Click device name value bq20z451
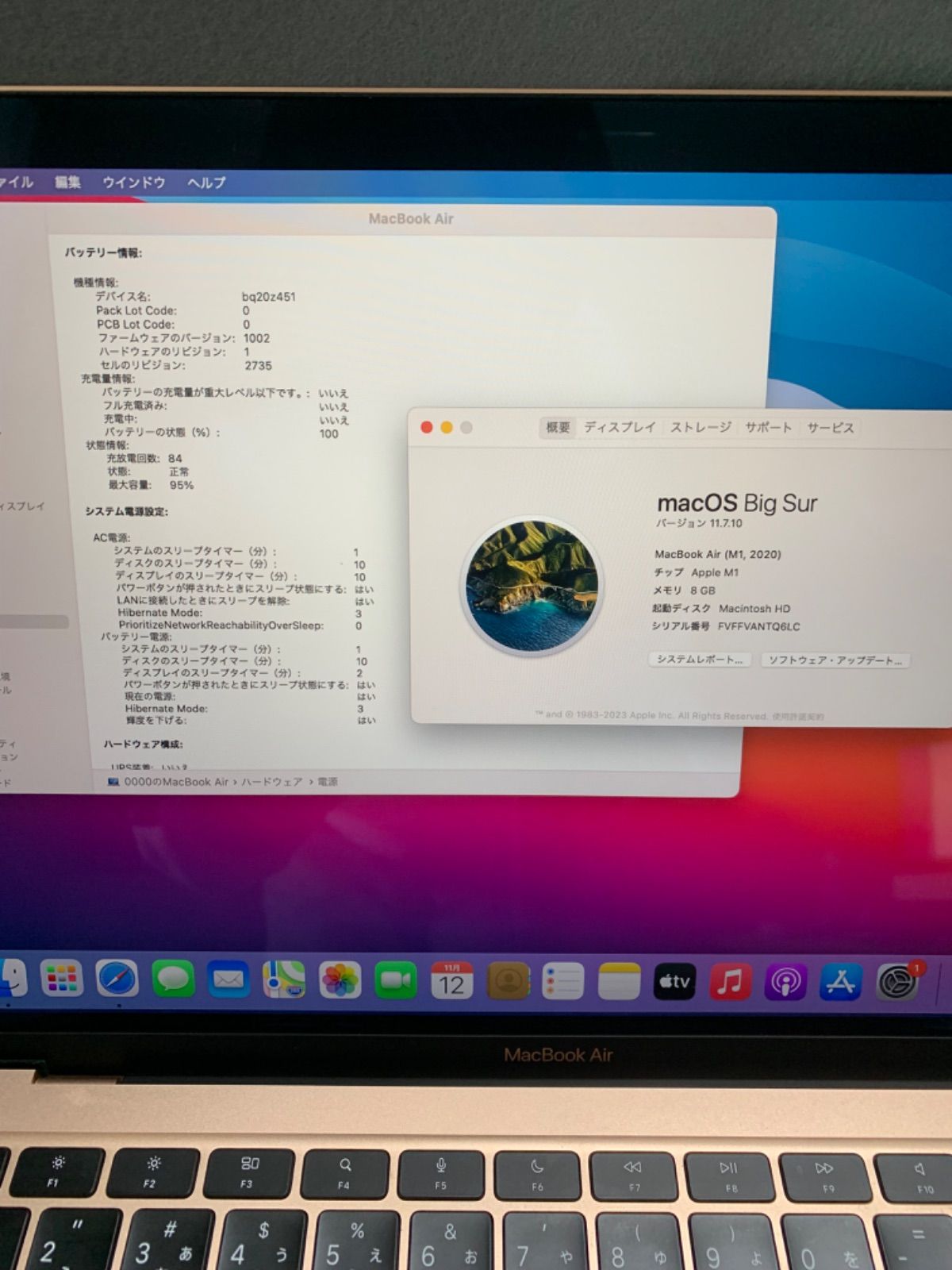952x1270 pixels. 269,297
